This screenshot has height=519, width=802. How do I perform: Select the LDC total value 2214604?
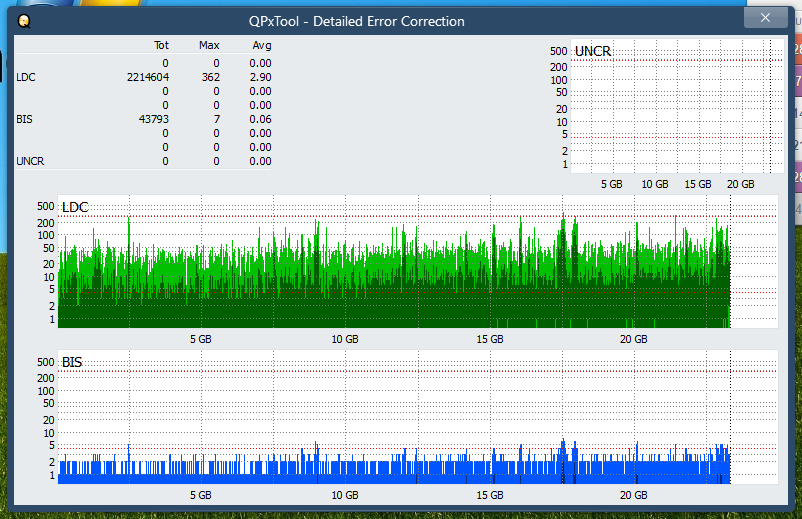click(x=148, y=77)
